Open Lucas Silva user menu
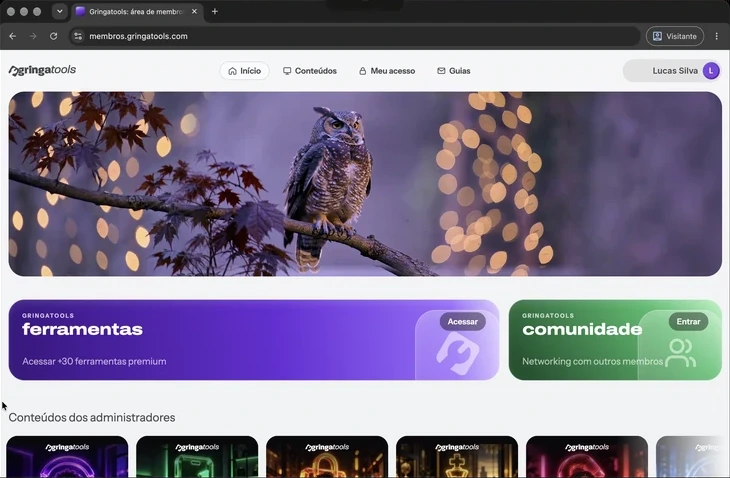The height and width of the screenshot is (478, 730). pyautogui.click(x=672, y=71)
